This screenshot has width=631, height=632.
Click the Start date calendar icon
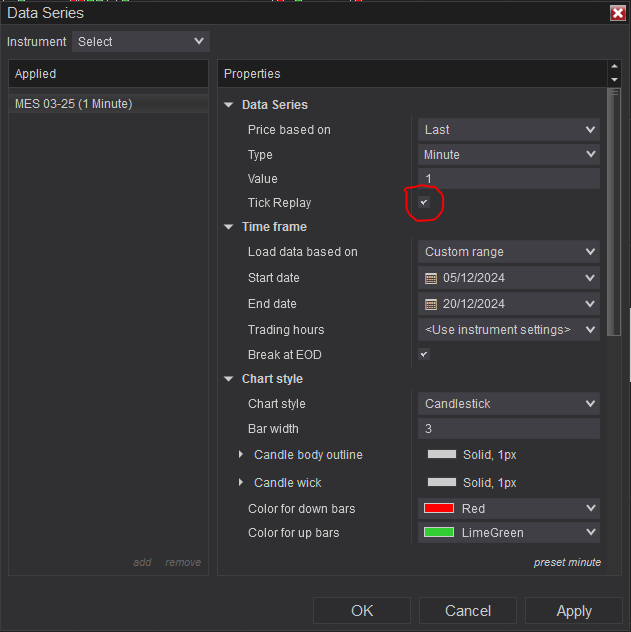(431, 278)
